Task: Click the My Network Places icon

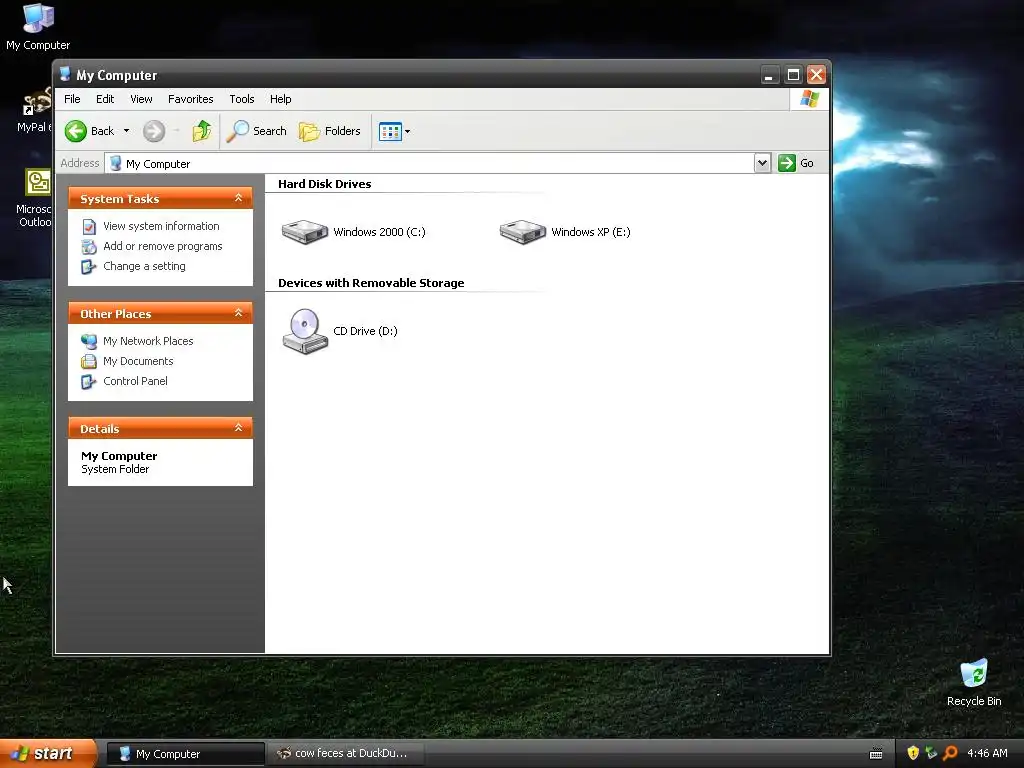Action: (89, 342)
